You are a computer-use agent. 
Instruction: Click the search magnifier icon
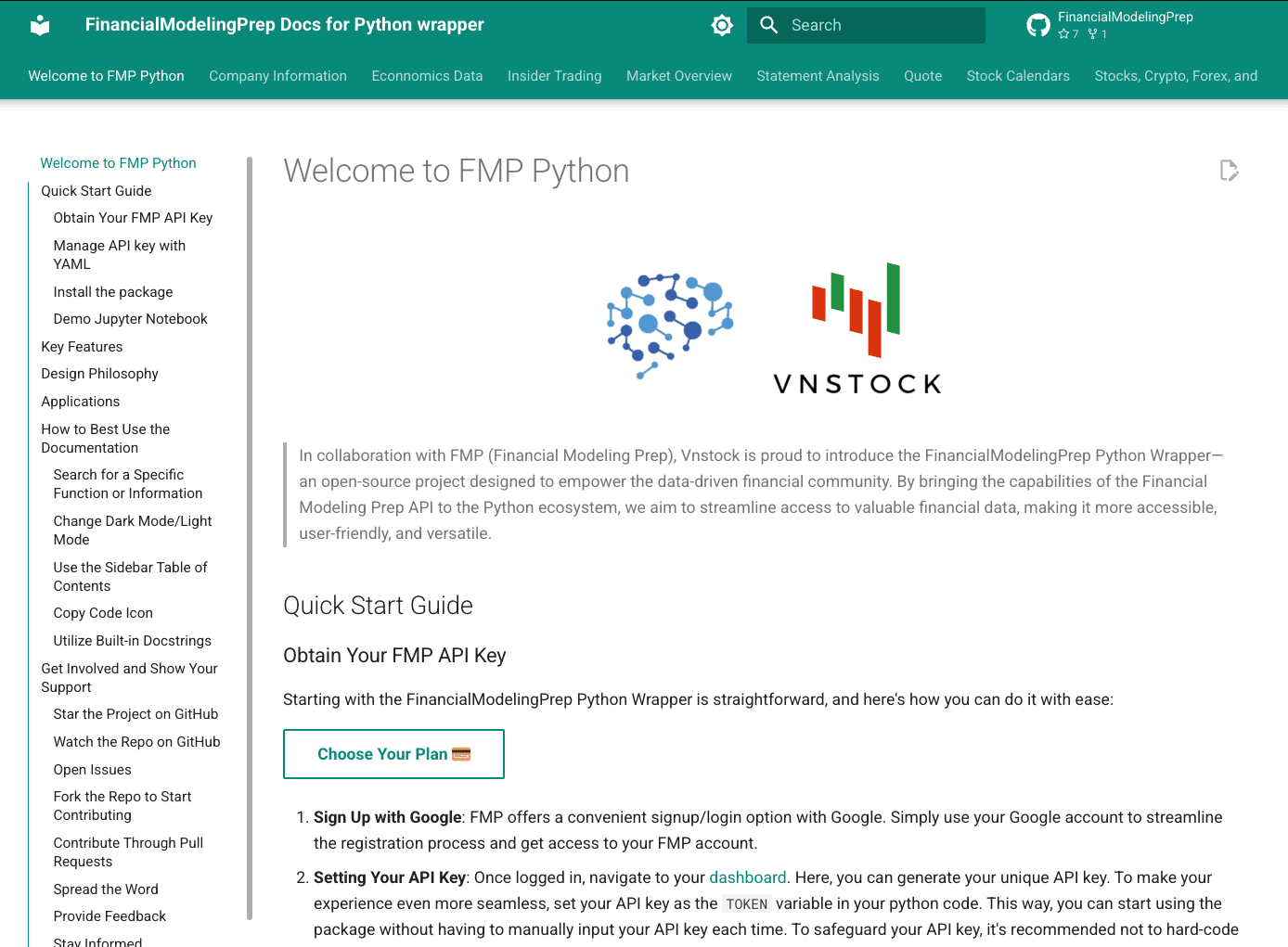click(x=769, y=25)
